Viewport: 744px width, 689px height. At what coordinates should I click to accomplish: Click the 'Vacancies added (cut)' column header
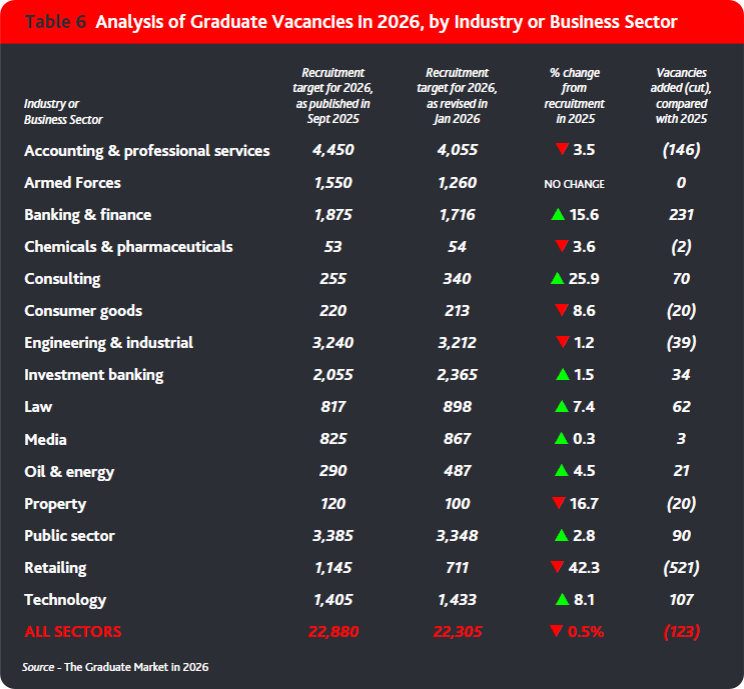680,96
